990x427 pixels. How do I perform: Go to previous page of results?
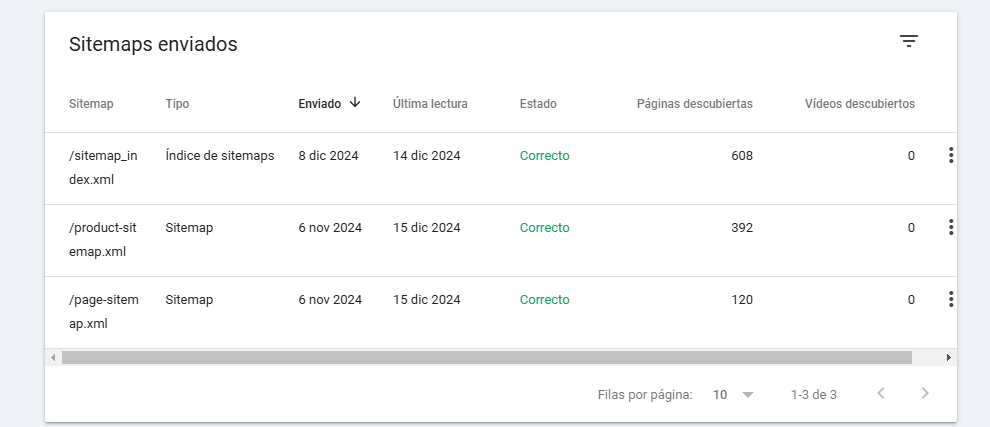pos(881,394)
